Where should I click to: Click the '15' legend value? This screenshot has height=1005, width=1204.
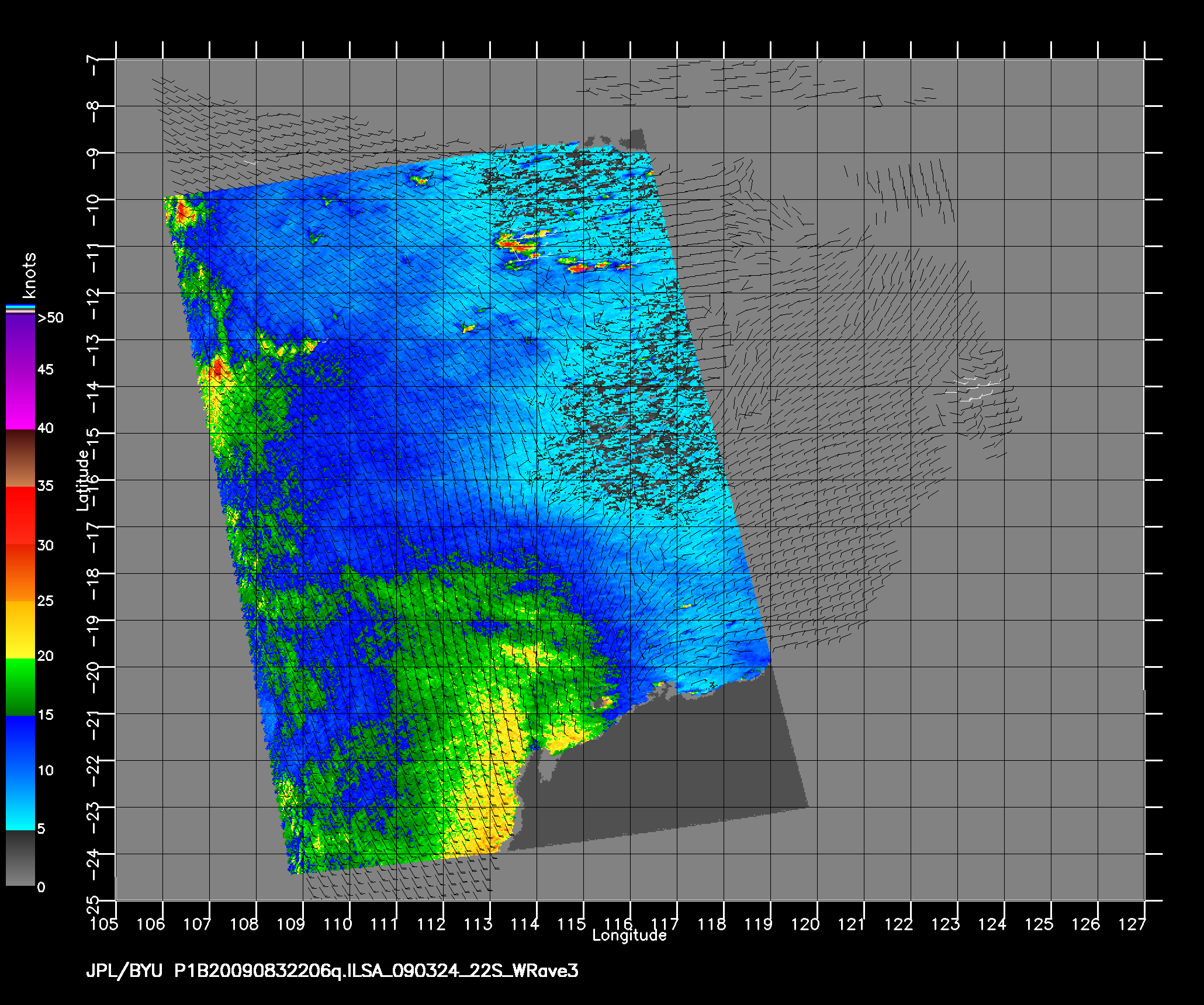[46, 715]
